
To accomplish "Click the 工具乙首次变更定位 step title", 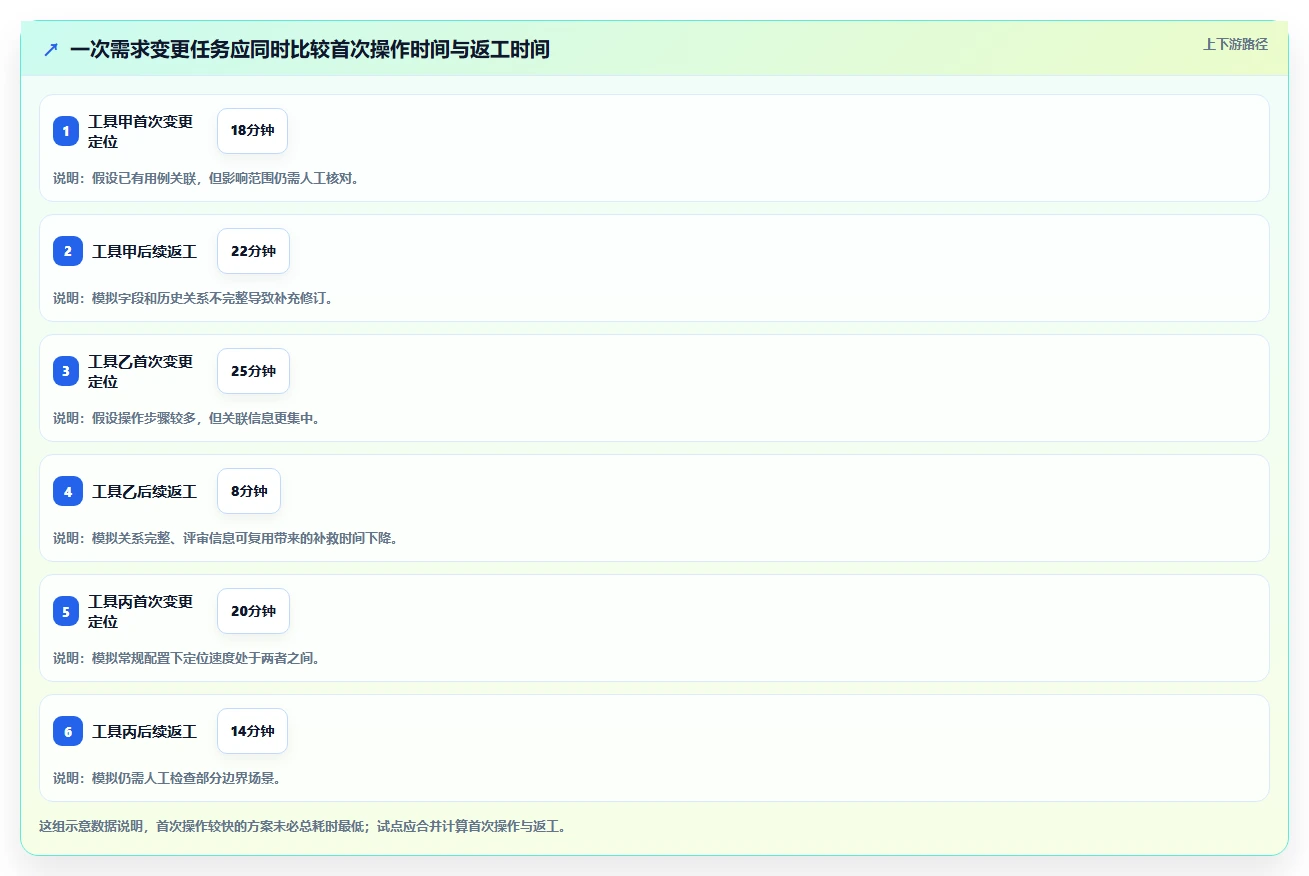I will coord(140,371).
